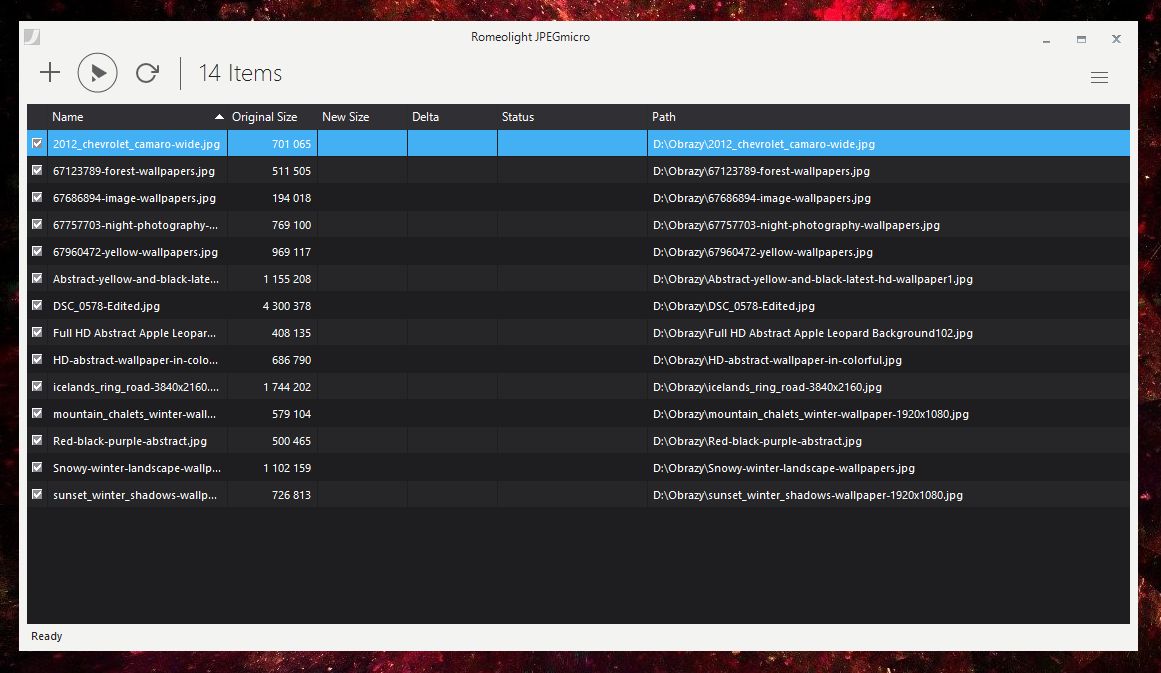Click the size value 1 744 202
Image resolution: width=1161 pixels, height=673 pixels.
(287, 386)
